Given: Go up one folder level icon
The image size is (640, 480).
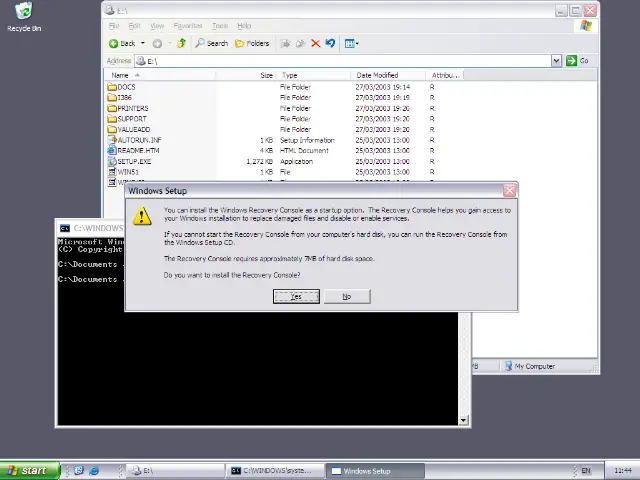Looking at the screenshot, I should (x=182, y=43).
